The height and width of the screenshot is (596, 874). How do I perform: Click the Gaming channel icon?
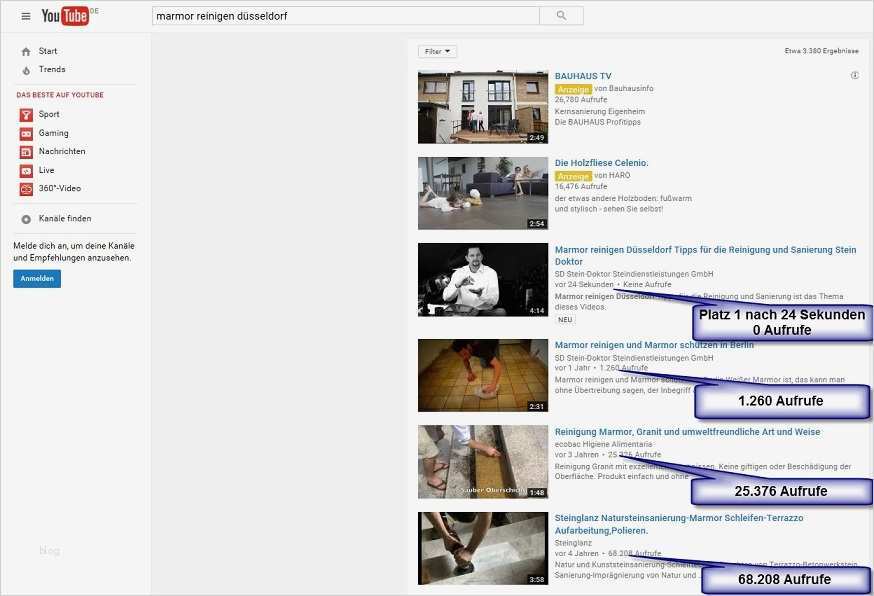click(x=26, y=134)
